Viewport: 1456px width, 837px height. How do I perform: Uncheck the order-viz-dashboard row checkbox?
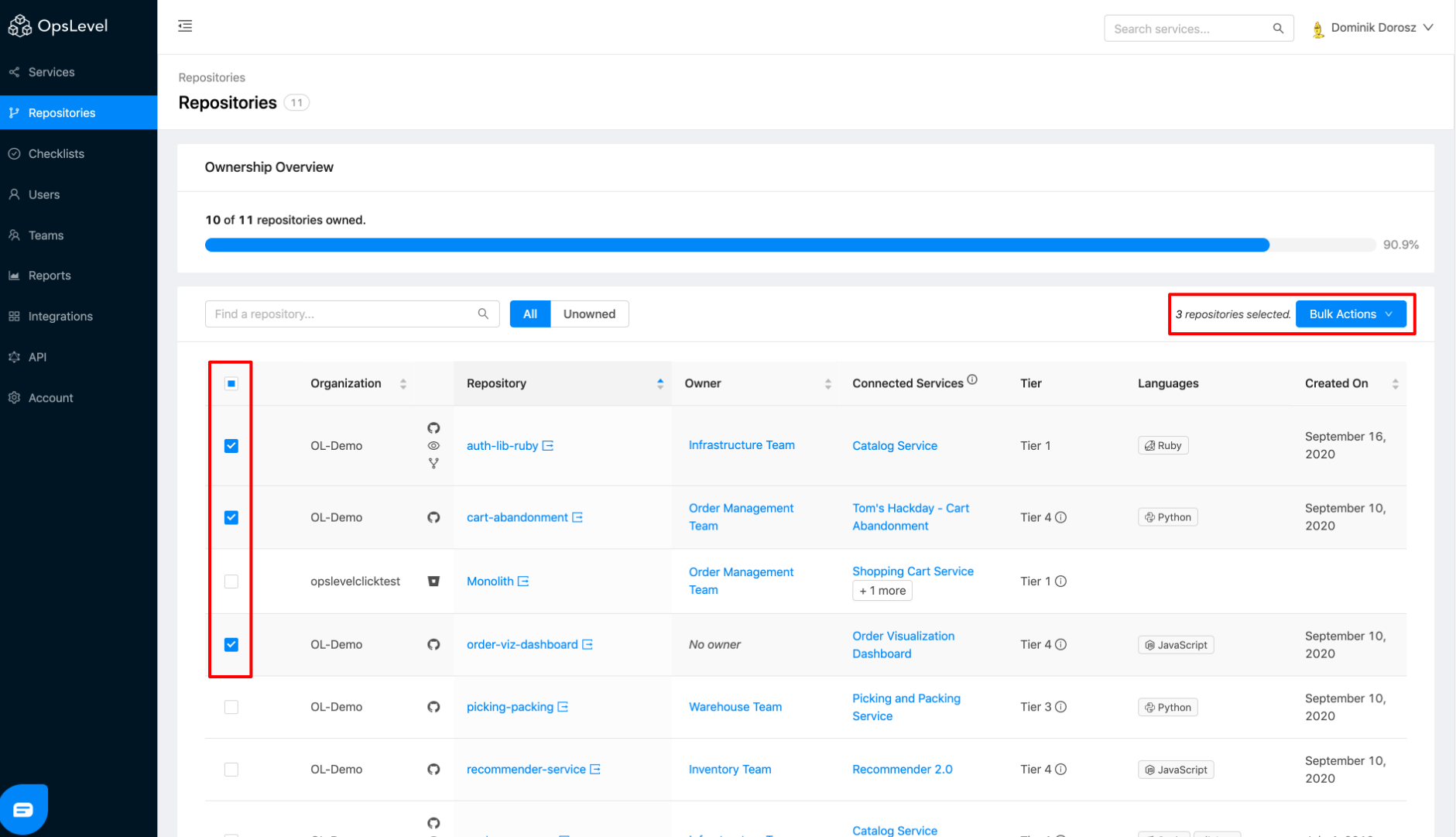231,644
